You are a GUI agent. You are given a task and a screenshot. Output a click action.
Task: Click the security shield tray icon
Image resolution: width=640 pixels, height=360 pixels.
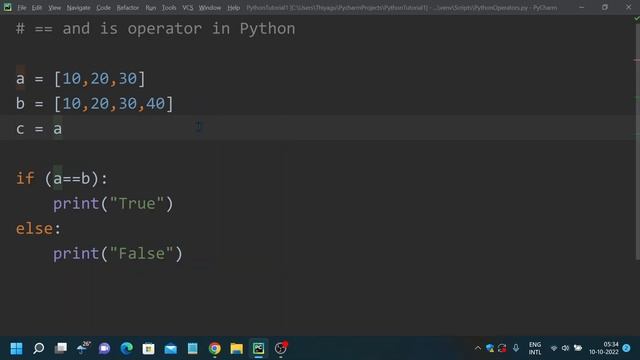pos(490,348)
